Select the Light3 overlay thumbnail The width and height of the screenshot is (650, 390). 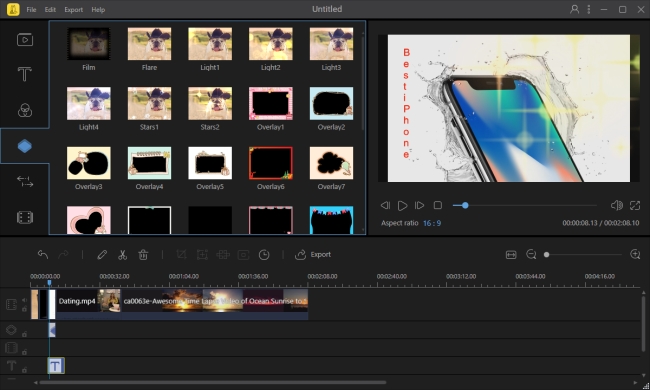tap(331, 44)
